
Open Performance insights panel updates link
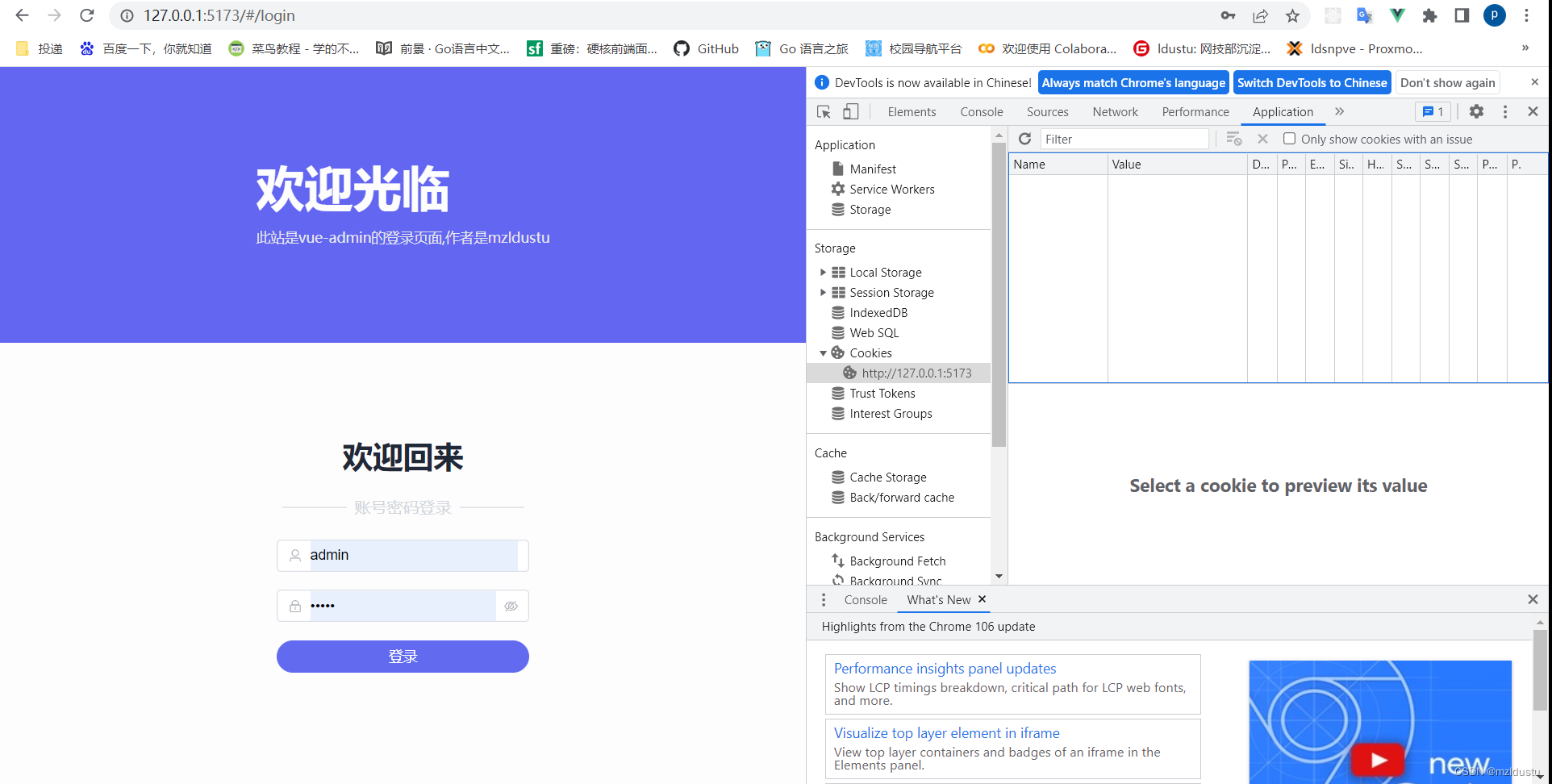tap(945, 669)
